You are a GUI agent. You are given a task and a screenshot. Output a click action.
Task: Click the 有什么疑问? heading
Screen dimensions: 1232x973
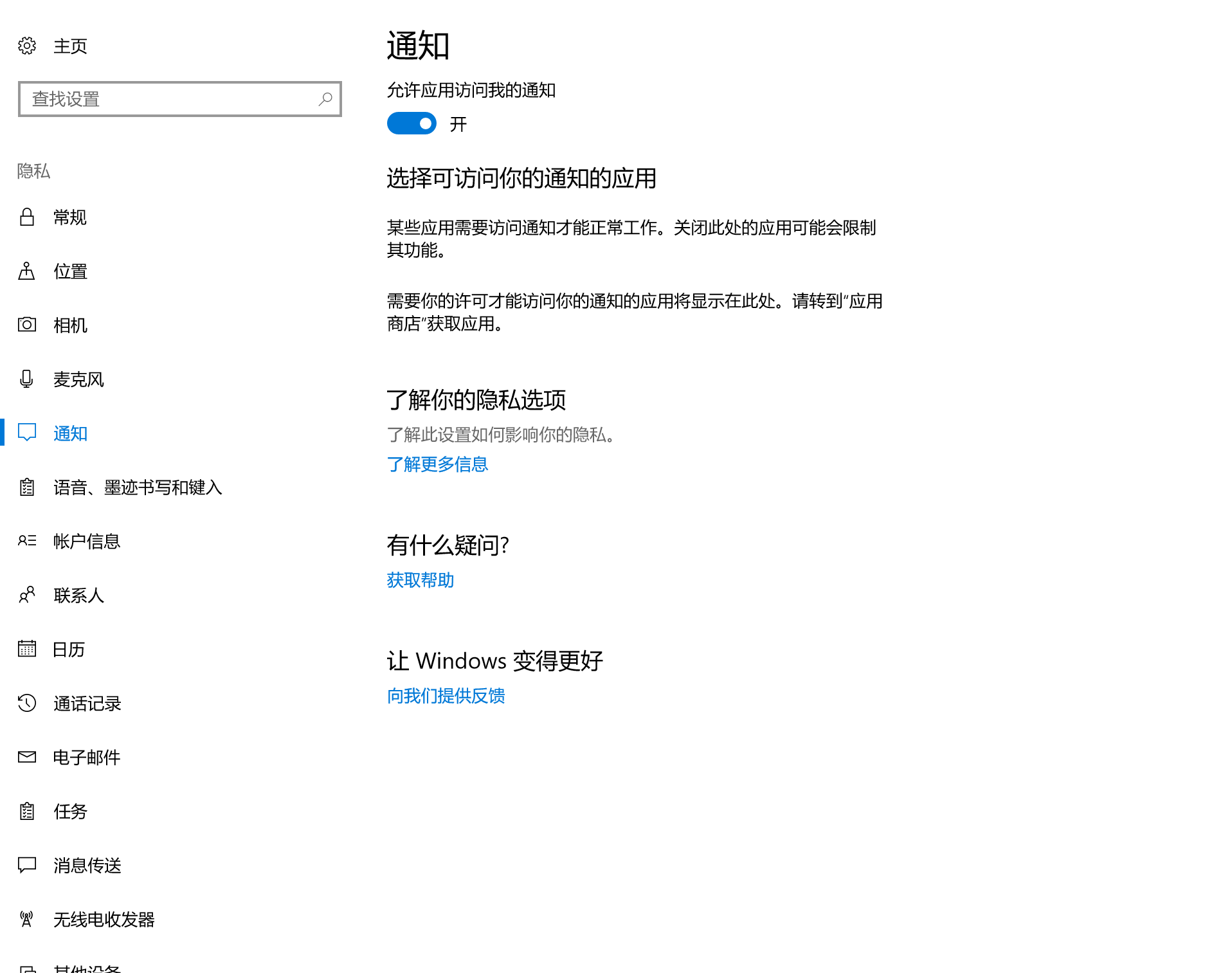[448, 545]
